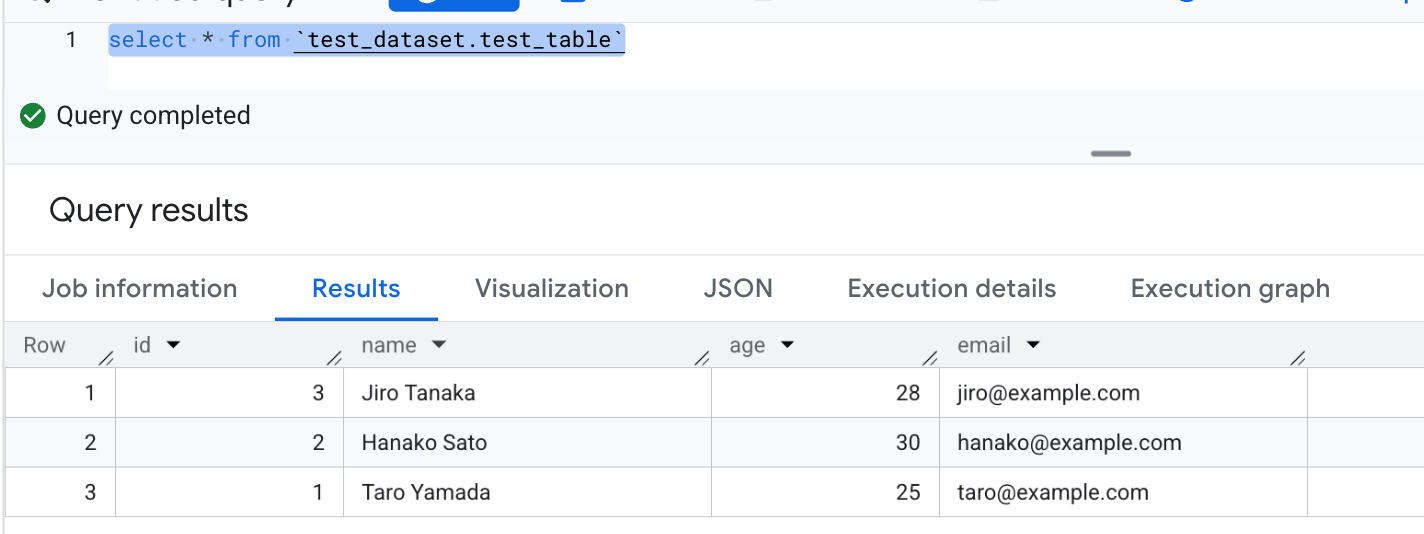Show results in the JSON tab
The image size is (1424, 534).
pyautogui.click(x=738, y=289)
